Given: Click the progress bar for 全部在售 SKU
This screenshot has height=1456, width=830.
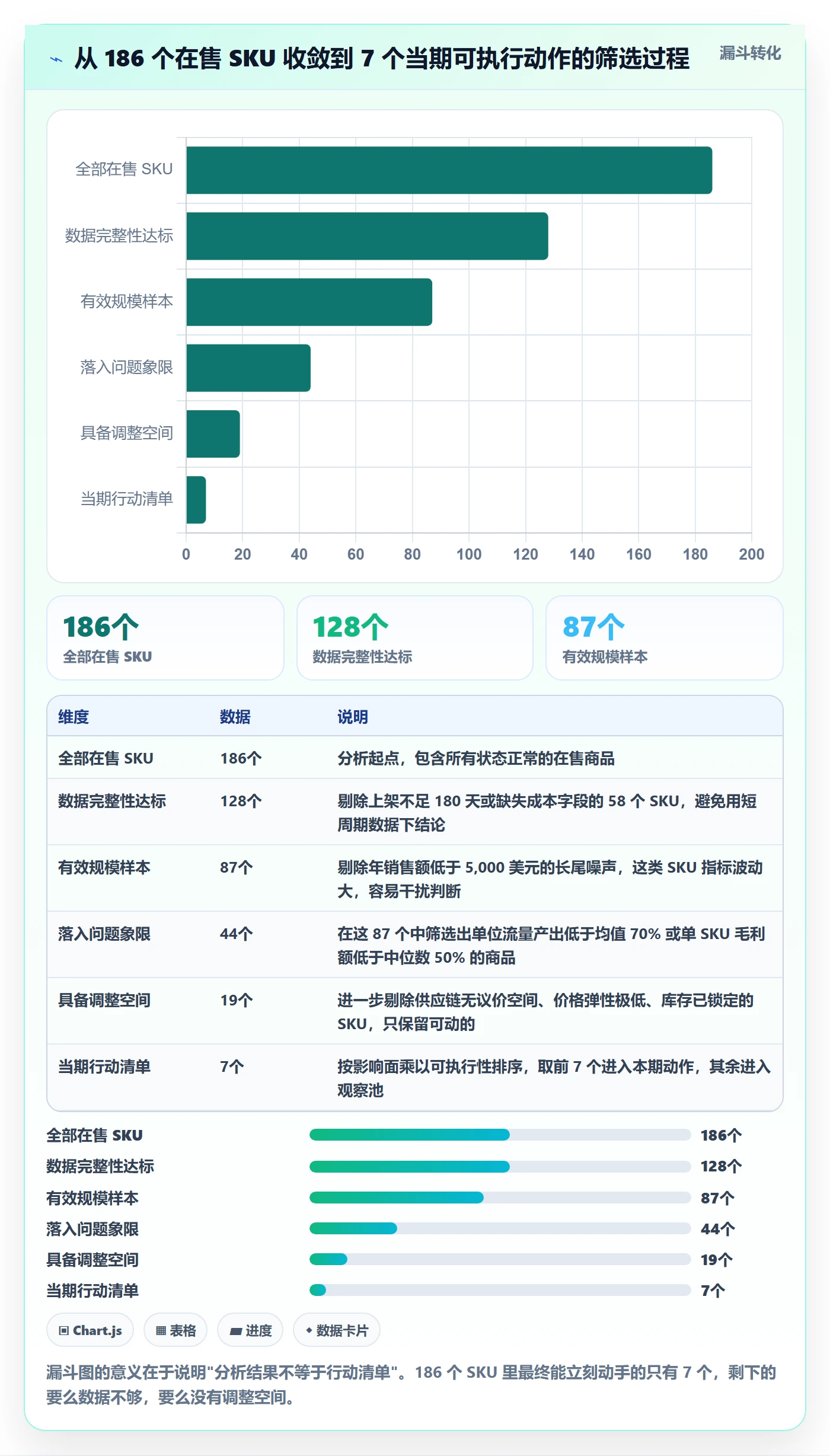Looking at the screenshot, I should (500, 1135).
